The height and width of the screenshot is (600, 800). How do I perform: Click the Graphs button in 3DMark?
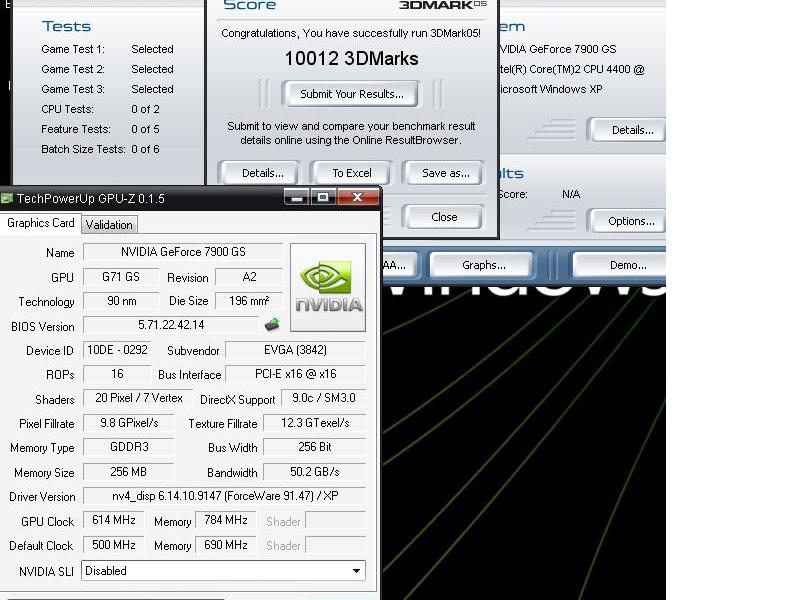(x=484, y=265)
